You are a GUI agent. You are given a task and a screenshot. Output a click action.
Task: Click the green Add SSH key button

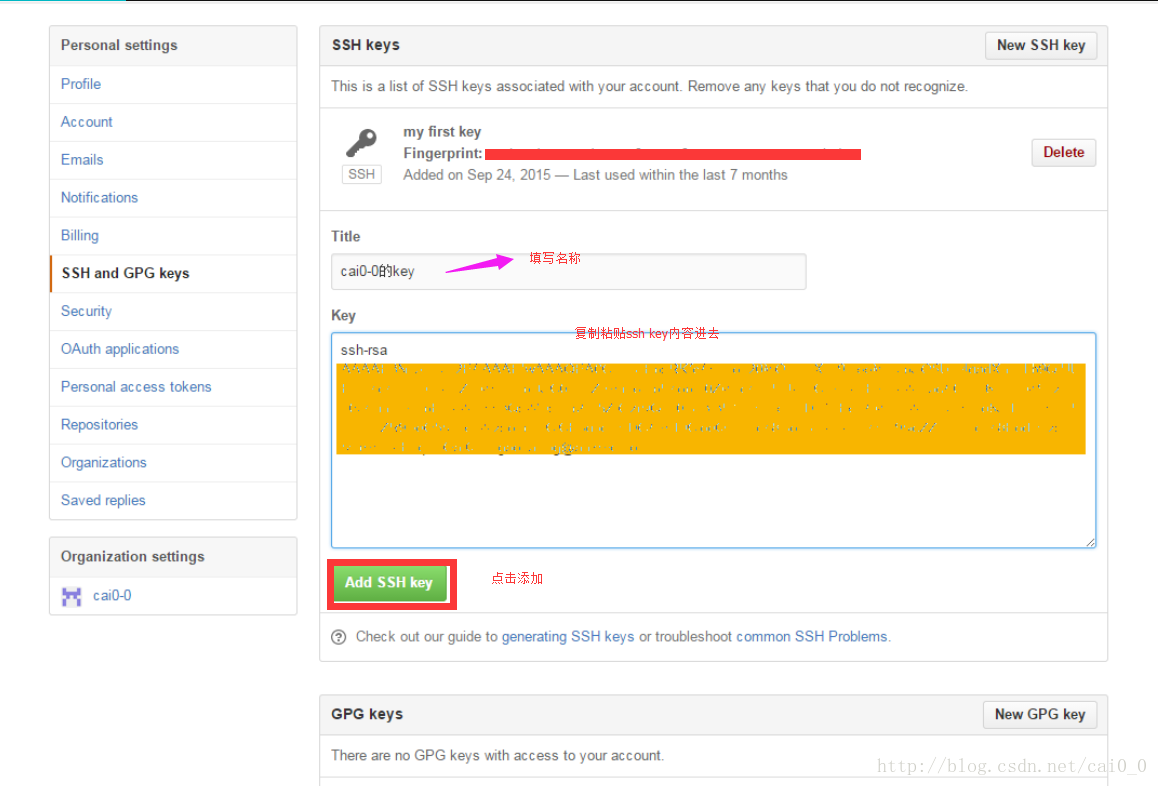pos(389,583)
